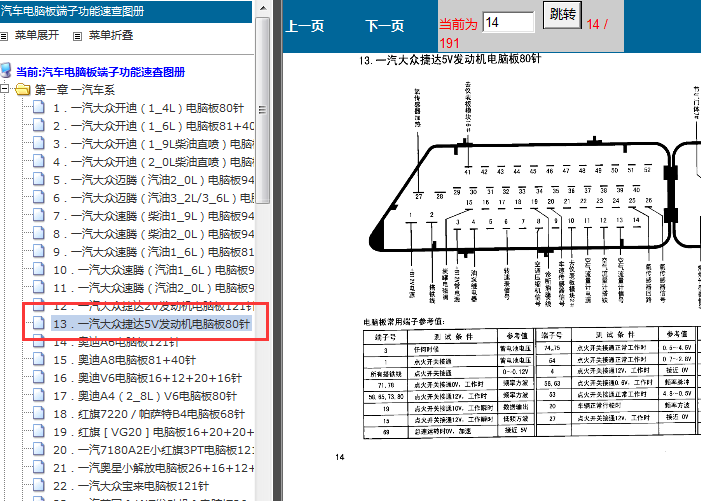Click document icon for item 3 开迪 1_9L柴油直喷
Viewport: 701px width, 501px height.
[39, 143]
